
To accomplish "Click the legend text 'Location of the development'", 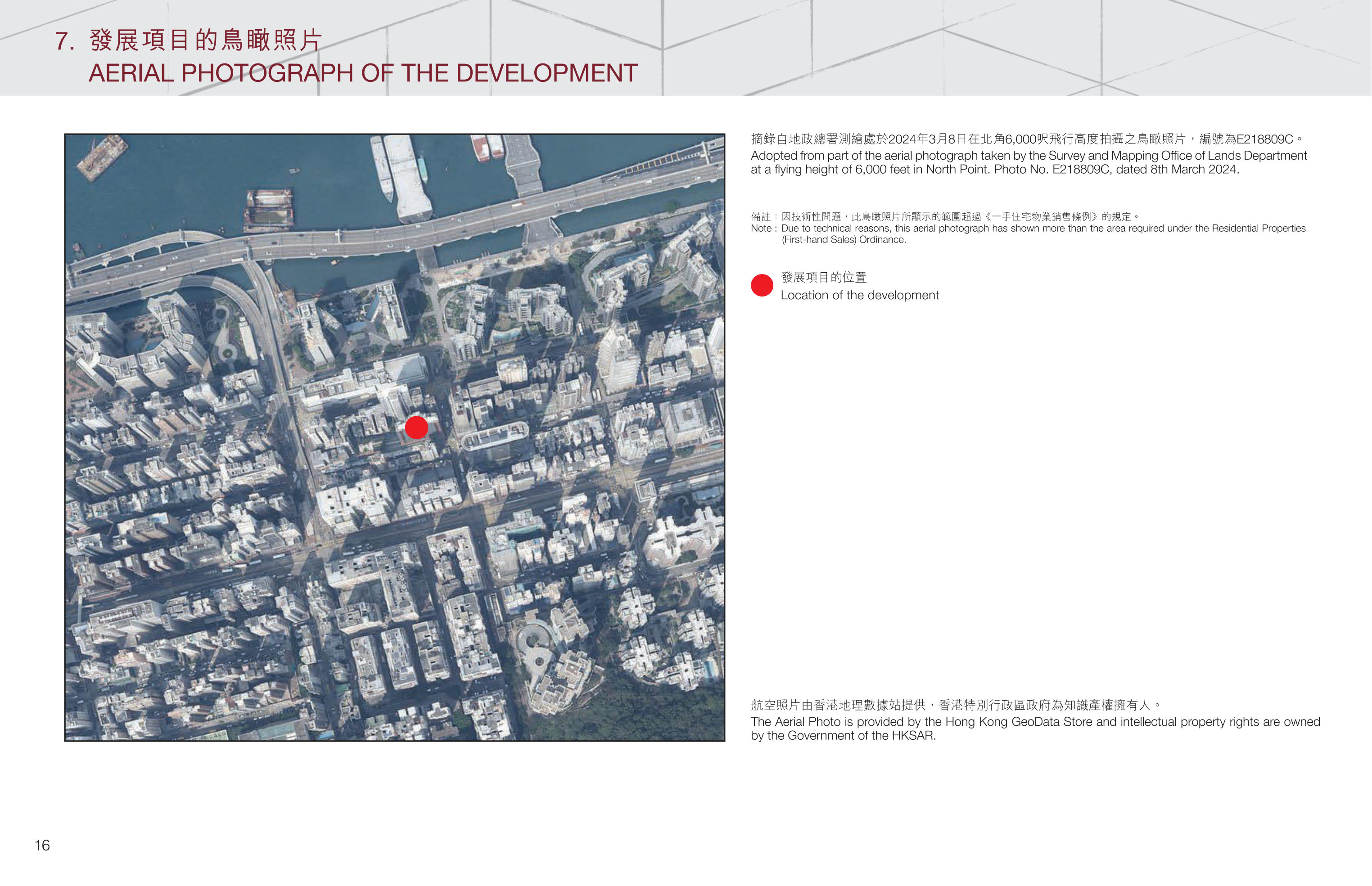I will (x=859, y=295).
